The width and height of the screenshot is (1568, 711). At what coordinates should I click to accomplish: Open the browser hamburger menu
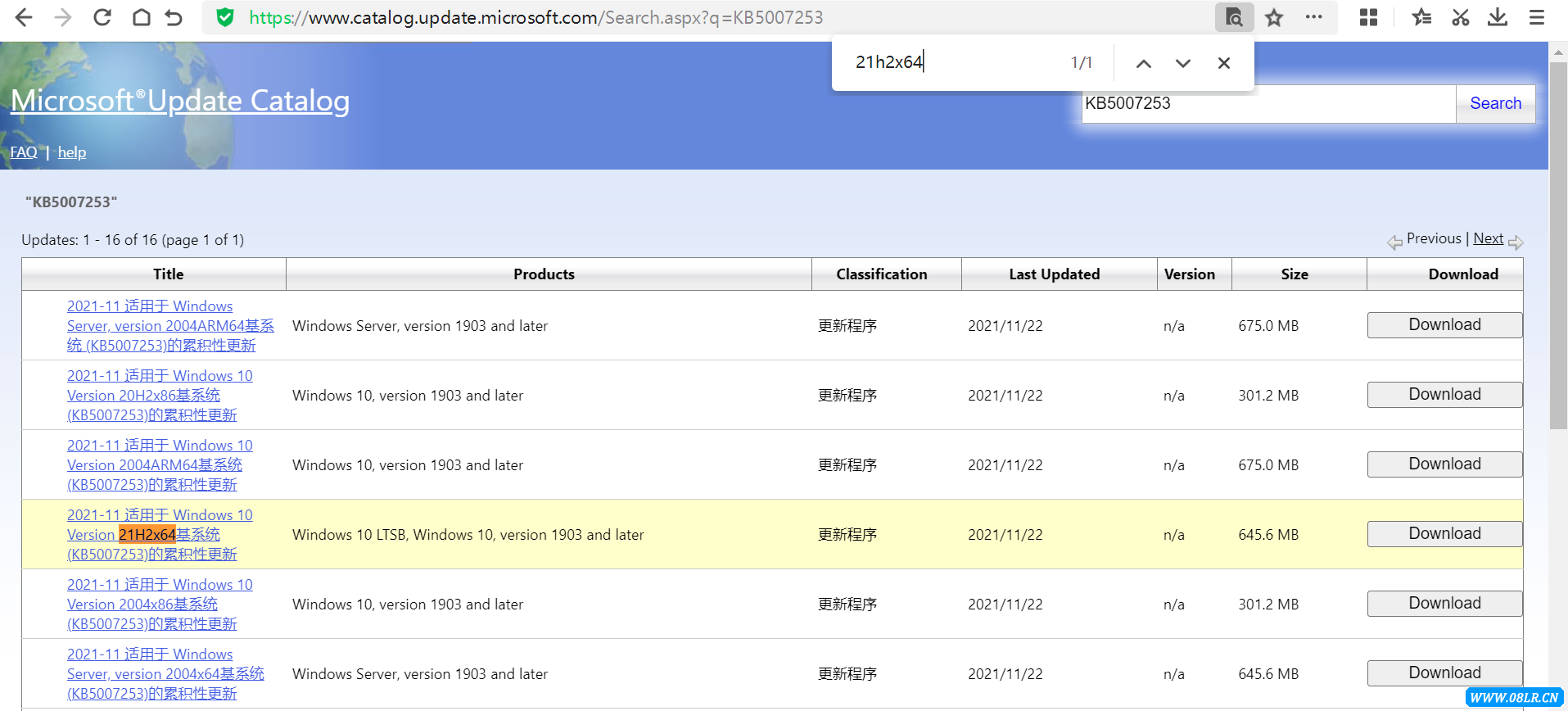[x=1537, y=17]
